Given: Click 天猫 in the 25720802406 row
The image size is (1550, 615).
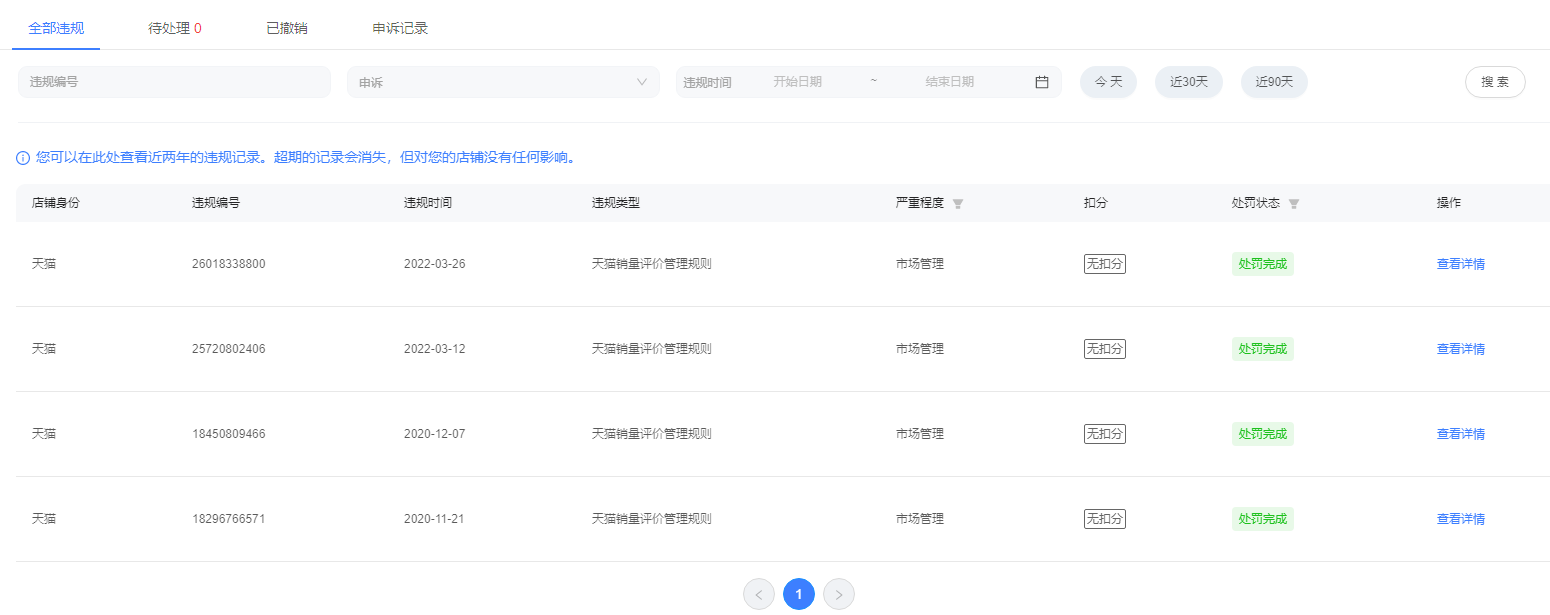Looking at the screenshot, I should point(44,349).
